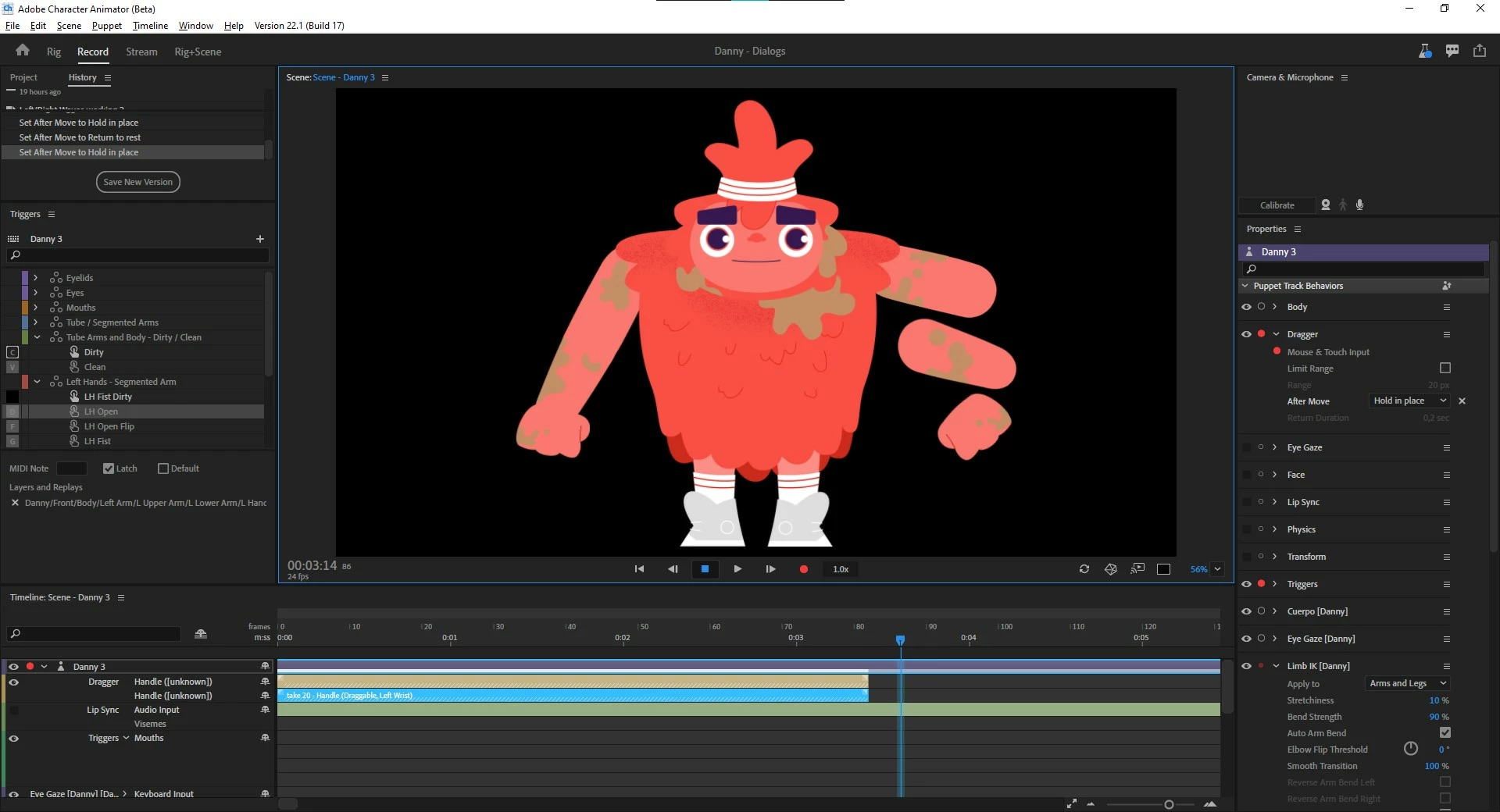
Task: Hide the Body behavior eye toggle
Action: pos(1246,307)
